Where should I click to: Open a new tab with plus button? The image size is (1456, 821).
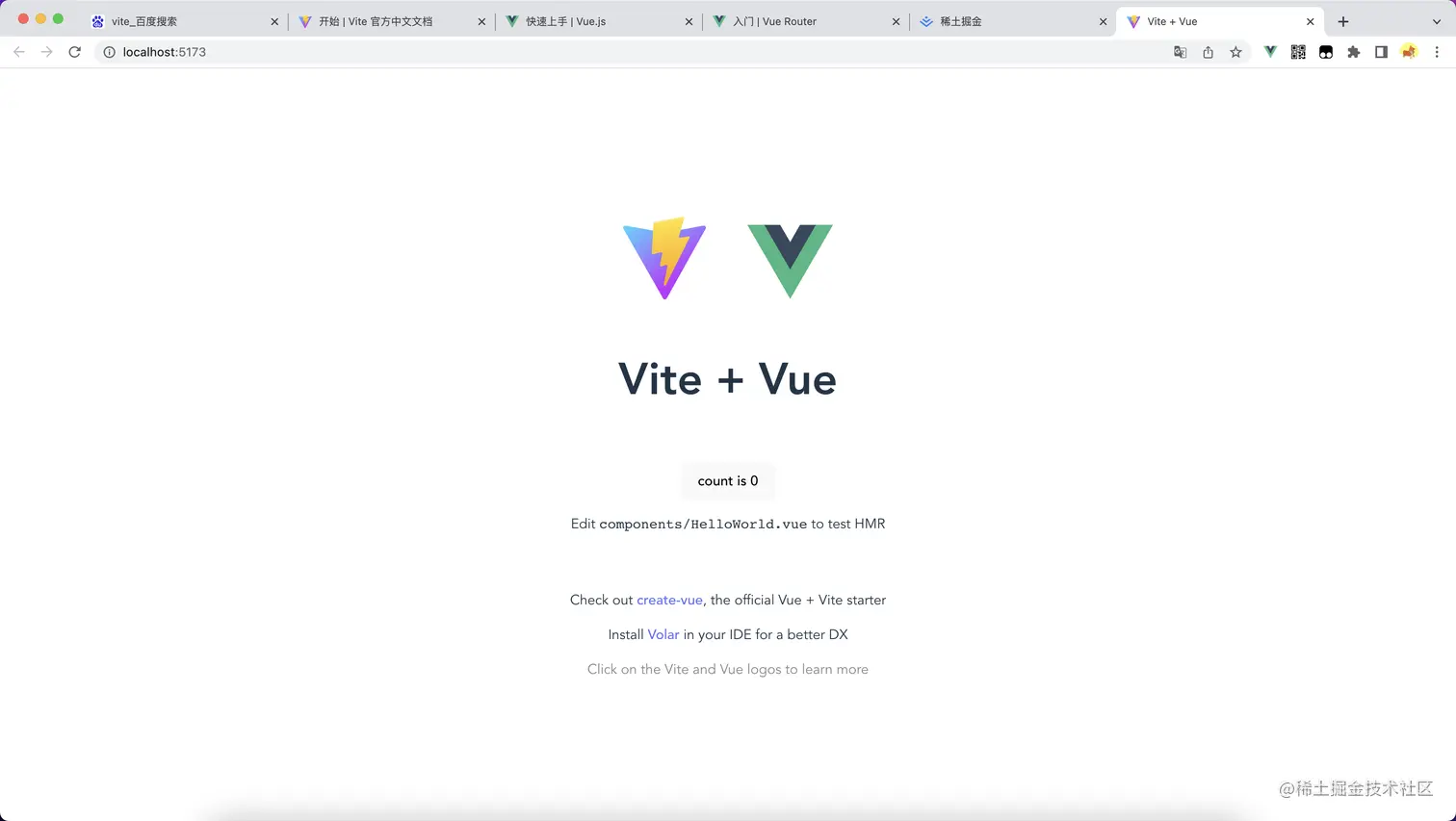1343,21
